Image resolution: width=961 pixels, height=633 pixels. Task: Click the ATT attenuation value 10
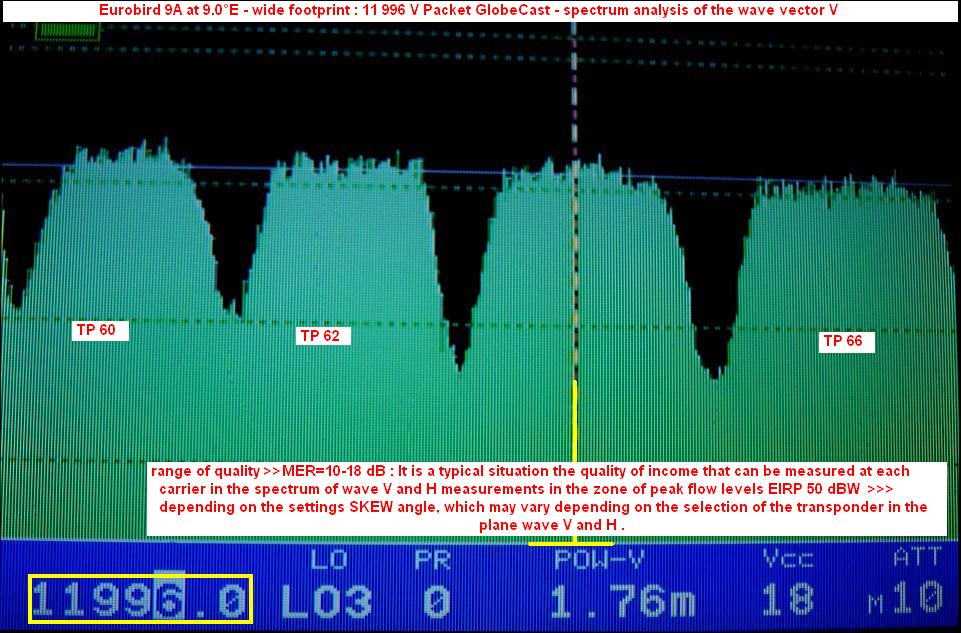click(918, 600)
